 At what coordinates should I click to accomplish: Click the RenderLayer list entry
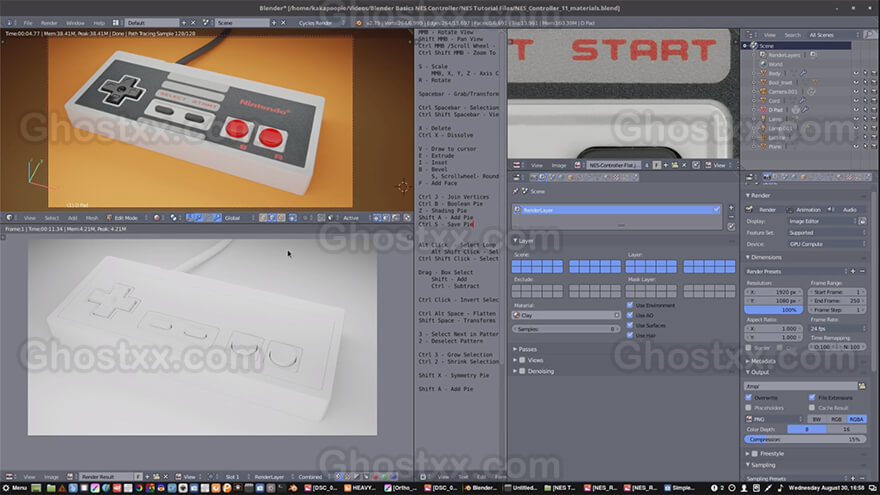click(x=616, y=210)
